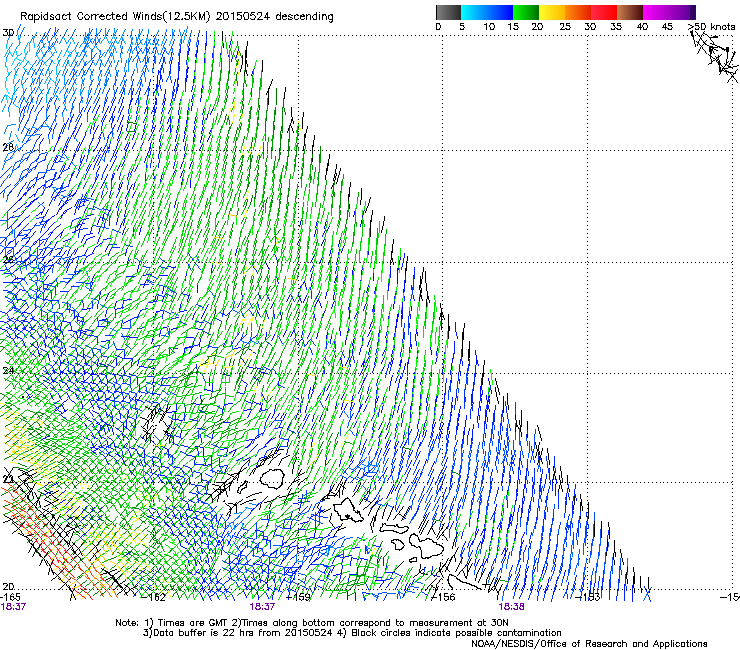Click the 'Rapidscat Corrected Winds(12.5KM)' title text
This screenshot has height=650, width=740.
(115, 17)
